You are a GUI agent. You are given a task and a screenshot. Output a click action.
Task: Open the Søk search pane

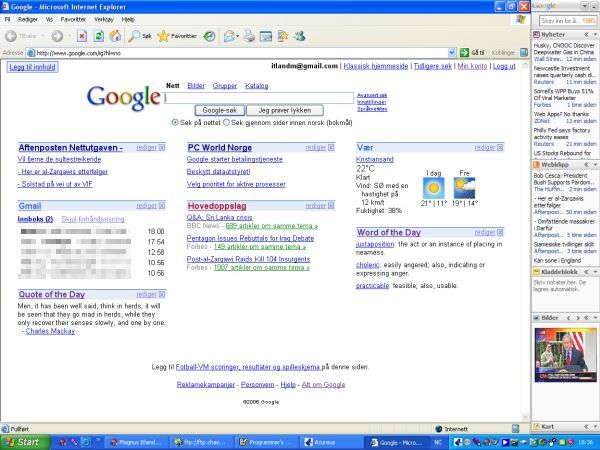[140, 36]
